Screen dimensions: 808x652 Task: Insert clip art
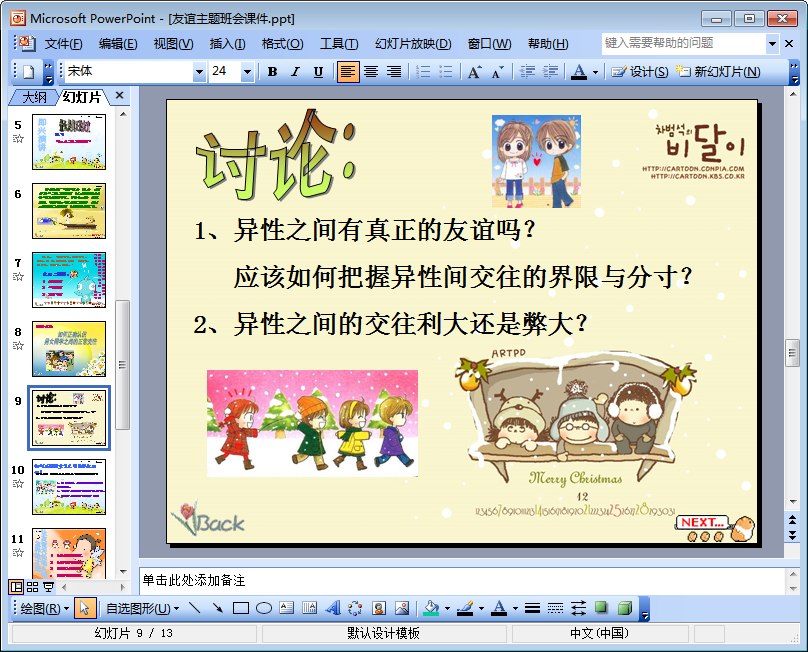(x=379, y=609)
